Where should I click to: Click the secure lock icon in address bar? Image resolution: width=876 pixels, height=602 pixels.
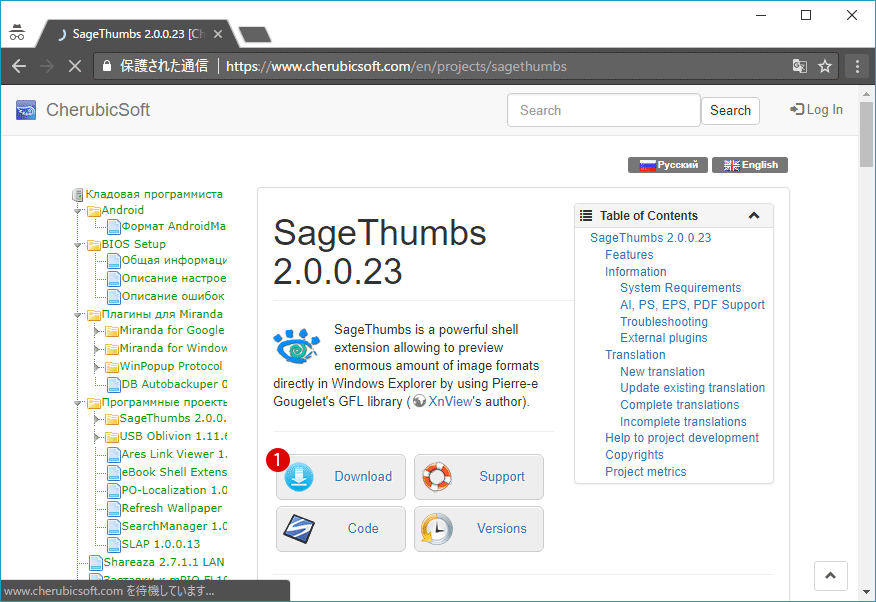pyautogui.click(x=107, y=66)
